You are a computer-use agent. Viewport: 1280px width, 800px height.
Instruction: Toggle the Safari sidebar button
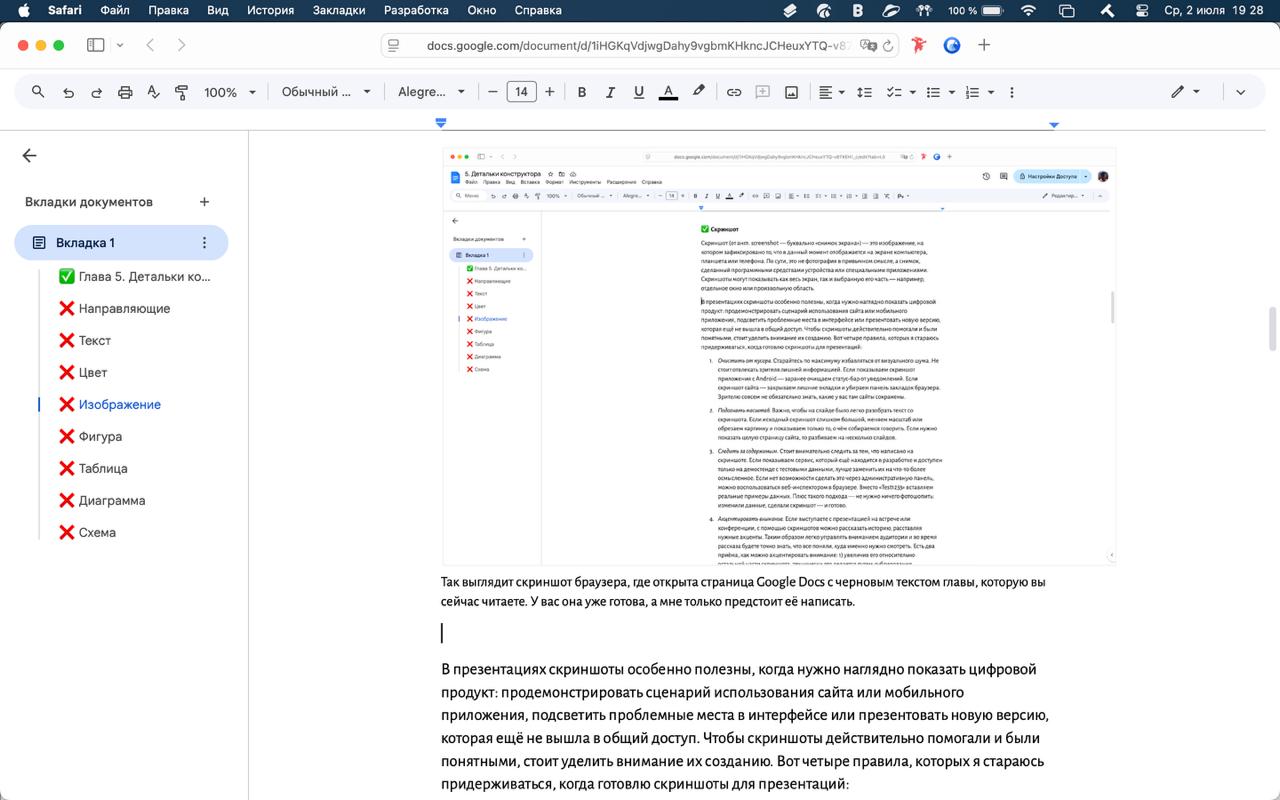[96, 45]
